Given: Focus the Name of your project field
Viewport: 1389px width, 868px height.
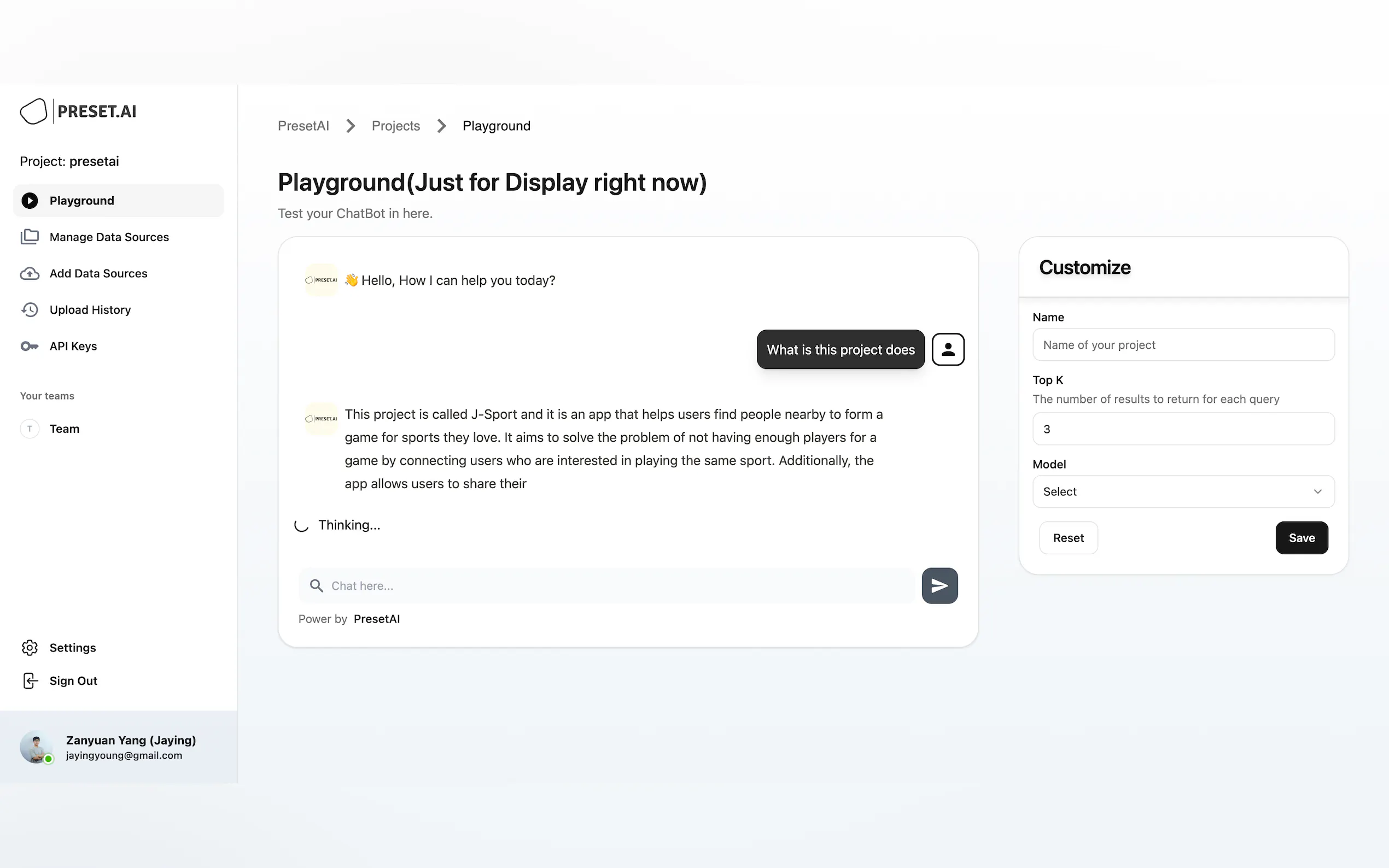Looking at the screenshot, I should 1183,344.
